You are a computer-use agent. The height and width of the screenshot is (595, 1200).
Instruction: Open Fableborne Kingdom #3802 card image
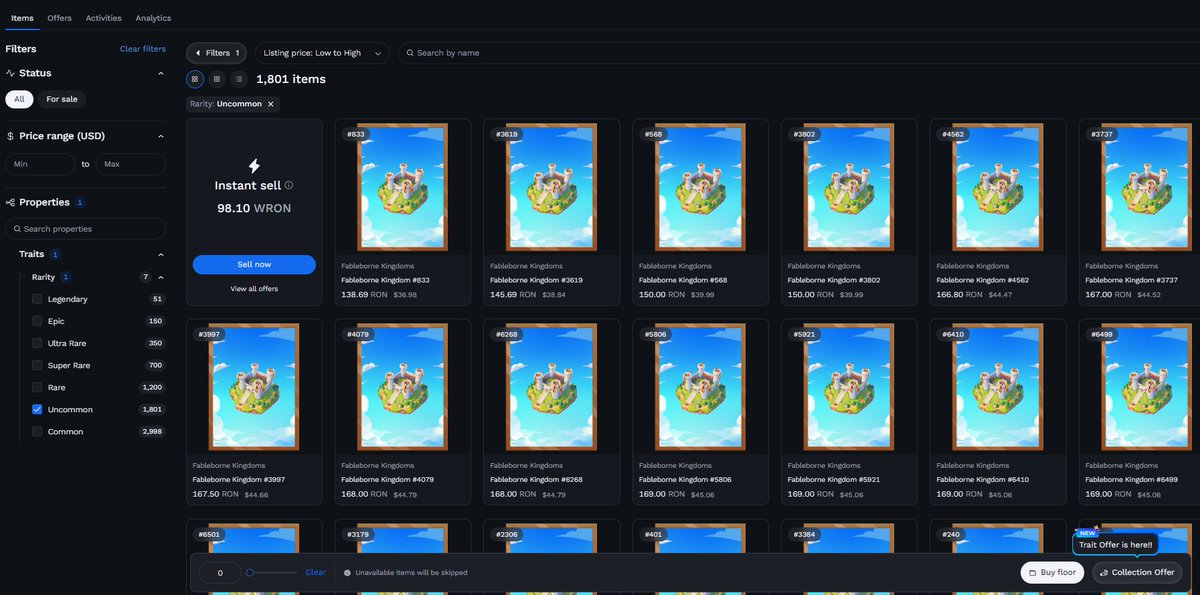point(849,187)
